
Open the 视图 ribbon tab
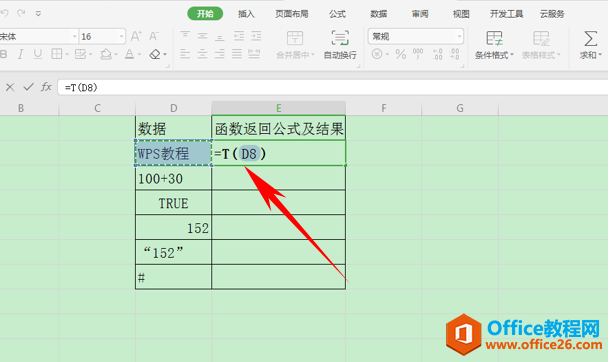click(x=461, y=14)
